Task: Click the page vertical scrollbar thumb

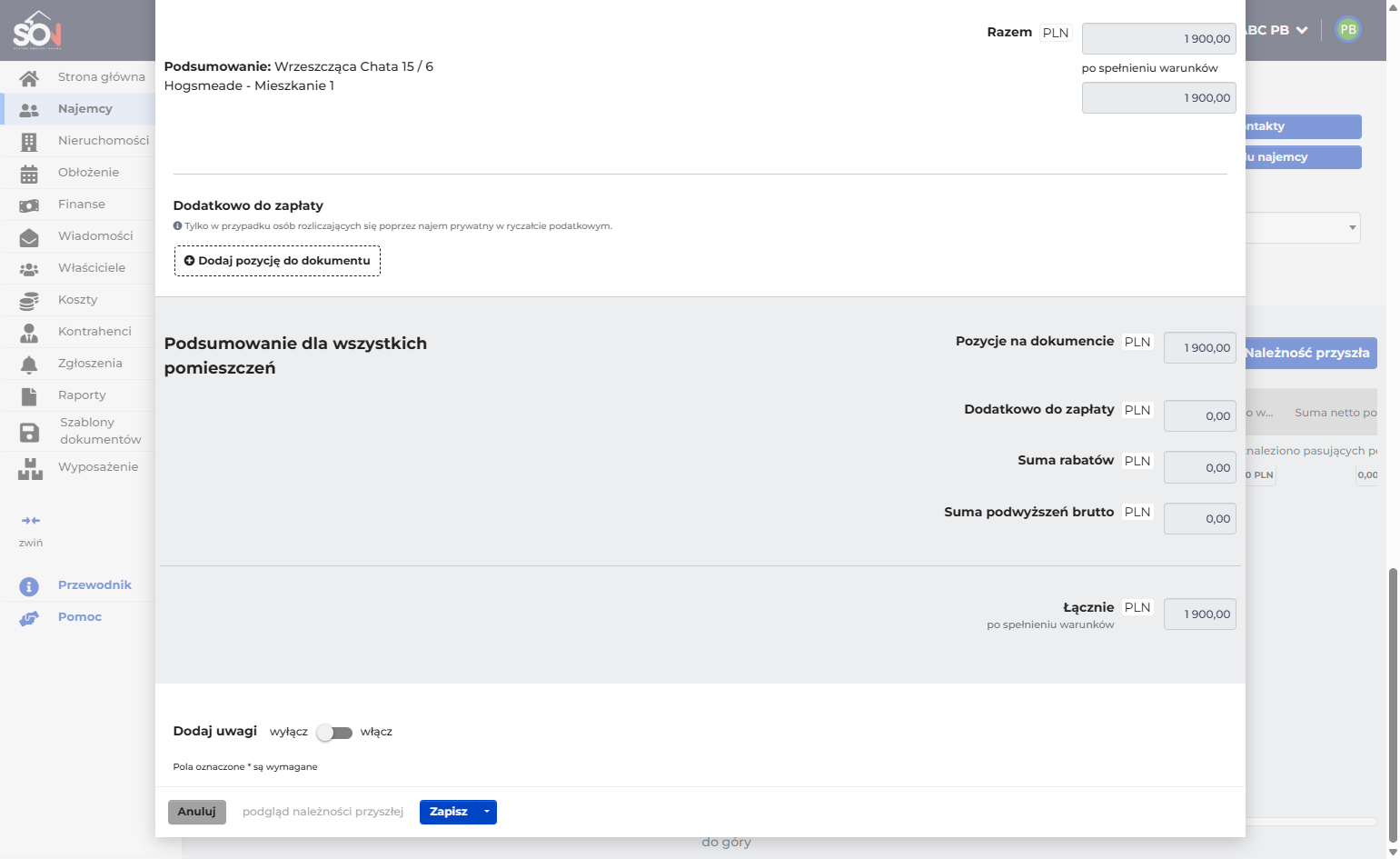Action: point(1393,704)
